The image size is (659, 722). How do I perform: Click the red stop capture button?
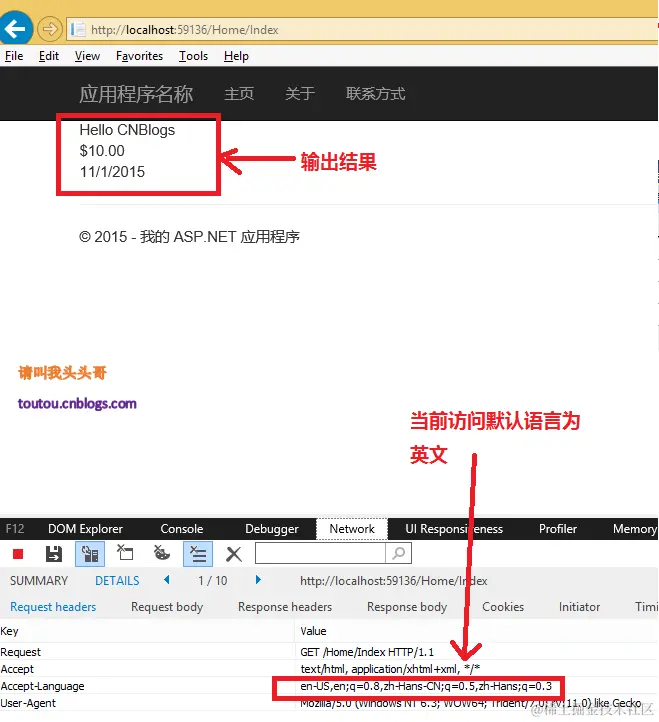coord(18,553)
